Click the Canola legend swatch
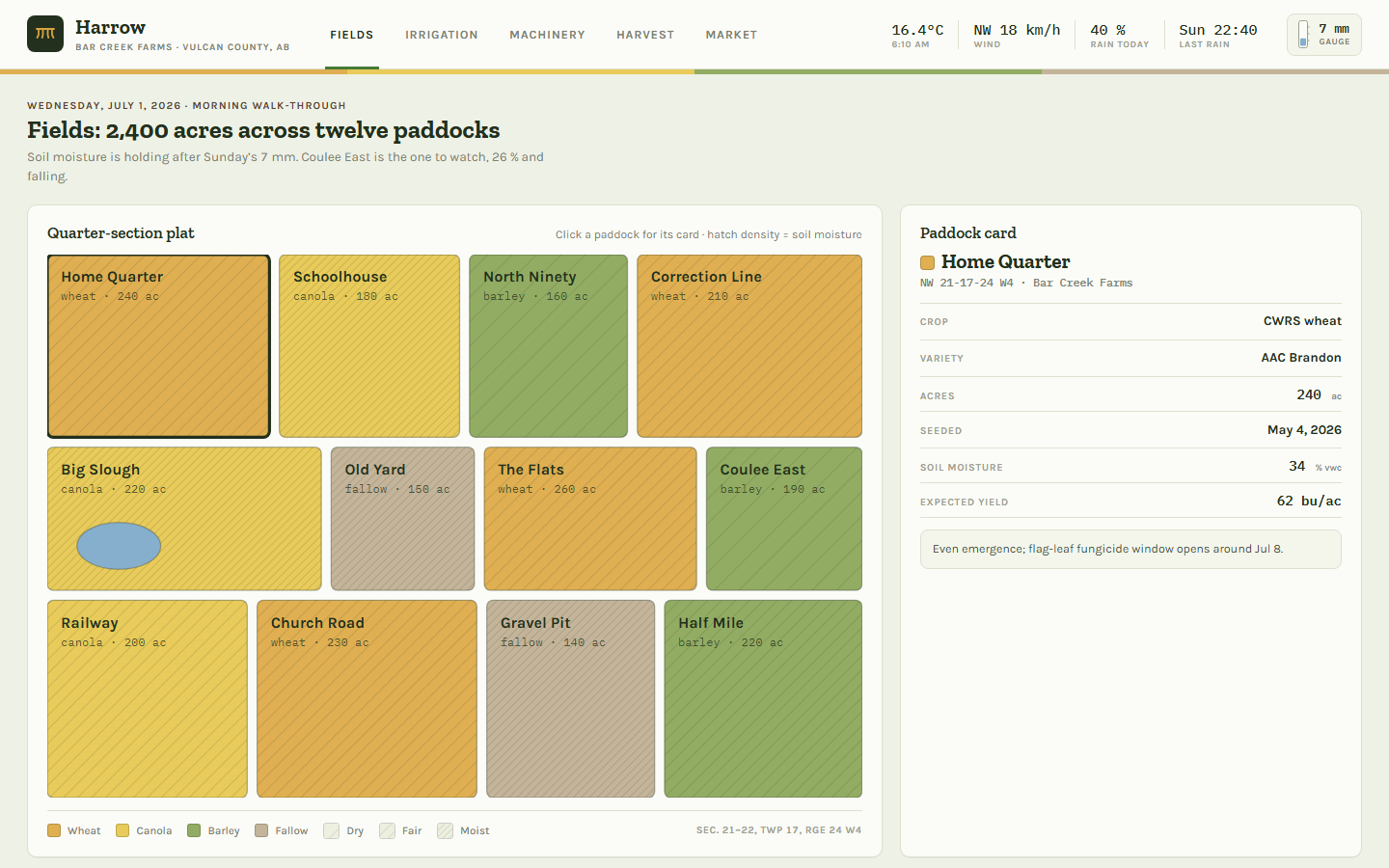Viewport: 1389px width, 868px height. click(x=123, y=830)
